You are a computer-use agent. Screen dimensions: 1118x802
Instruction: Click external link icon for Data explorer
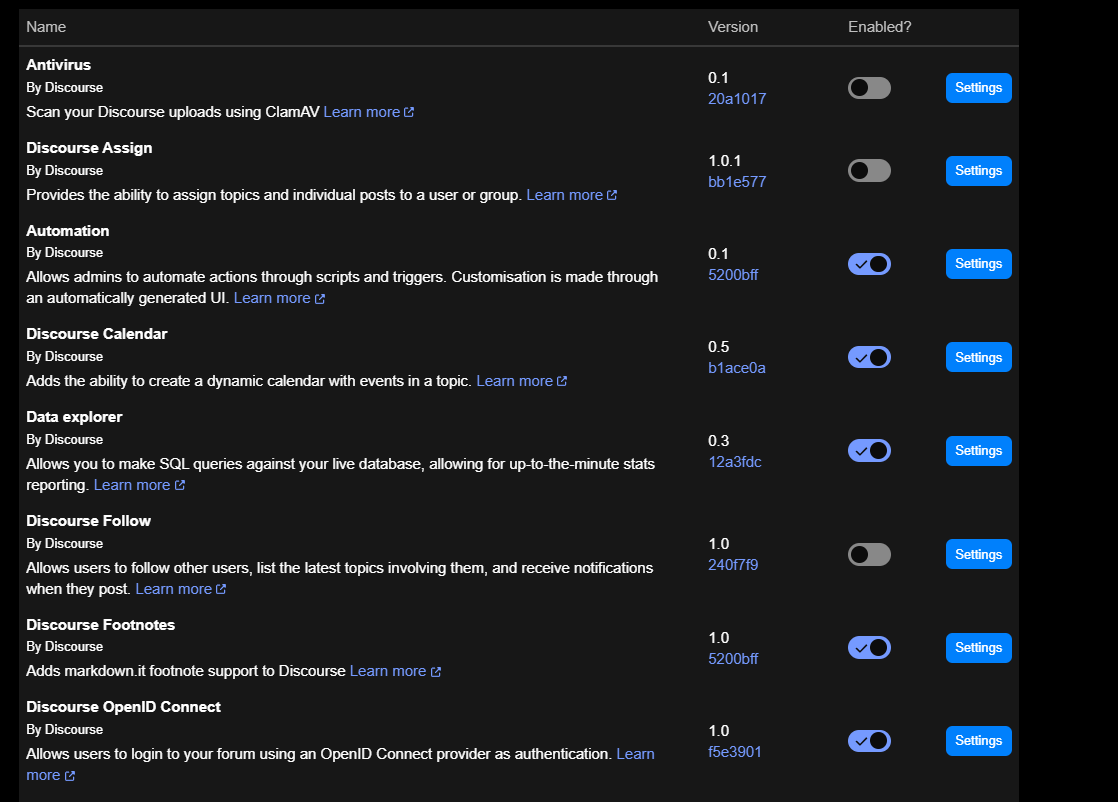coord(180,485)
